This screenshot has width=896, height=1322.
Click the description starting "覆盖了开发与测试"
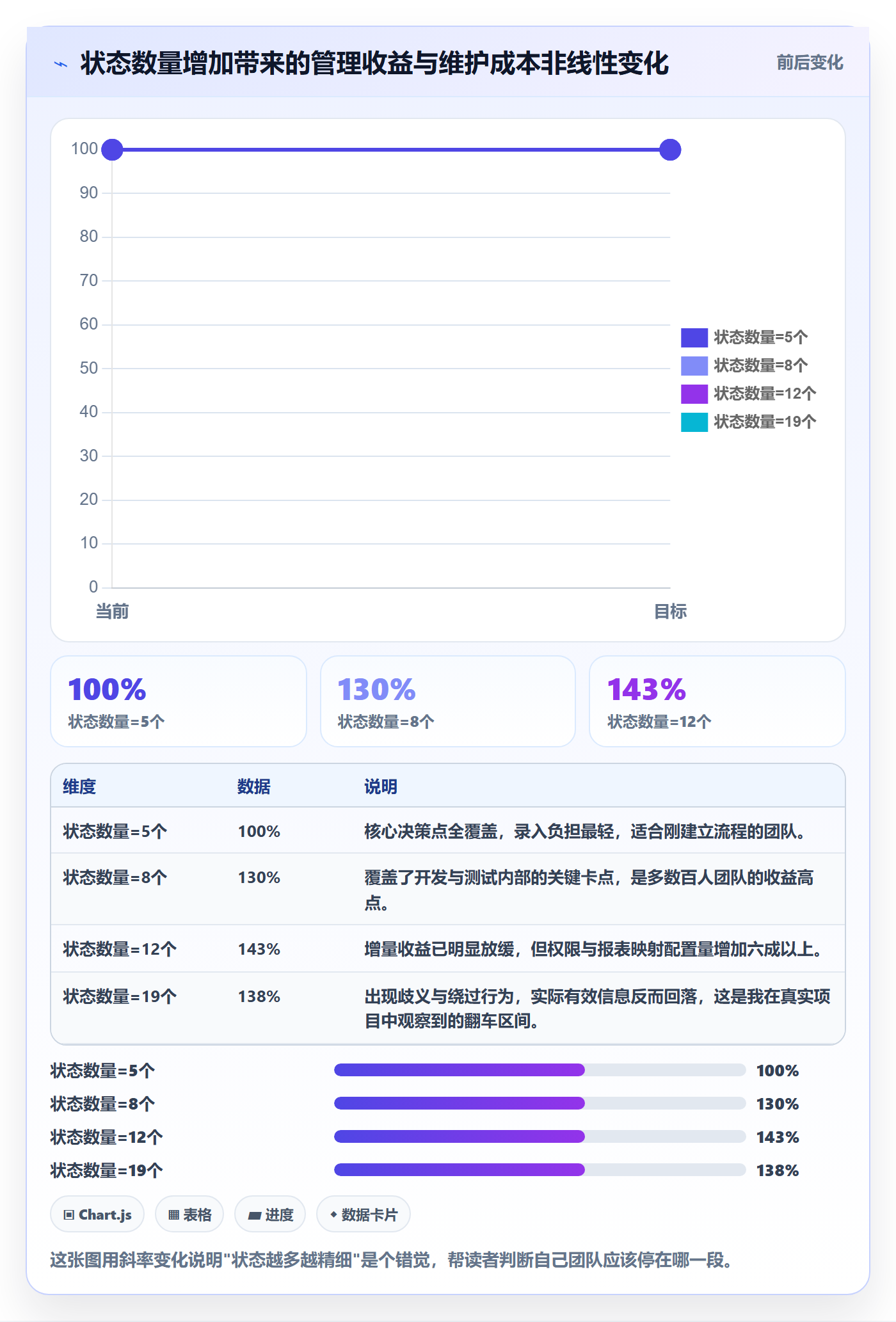pos(589,890)
